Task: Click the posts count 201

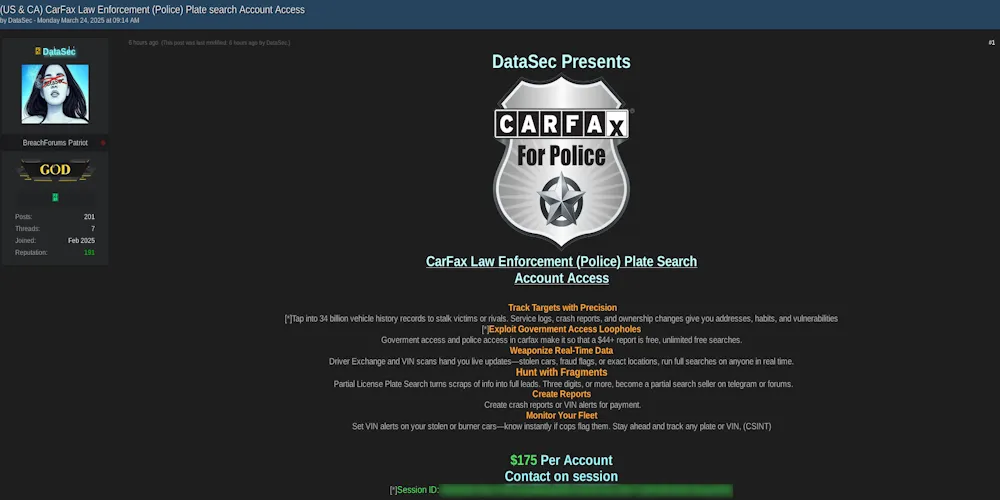Action: pos(89,217)
